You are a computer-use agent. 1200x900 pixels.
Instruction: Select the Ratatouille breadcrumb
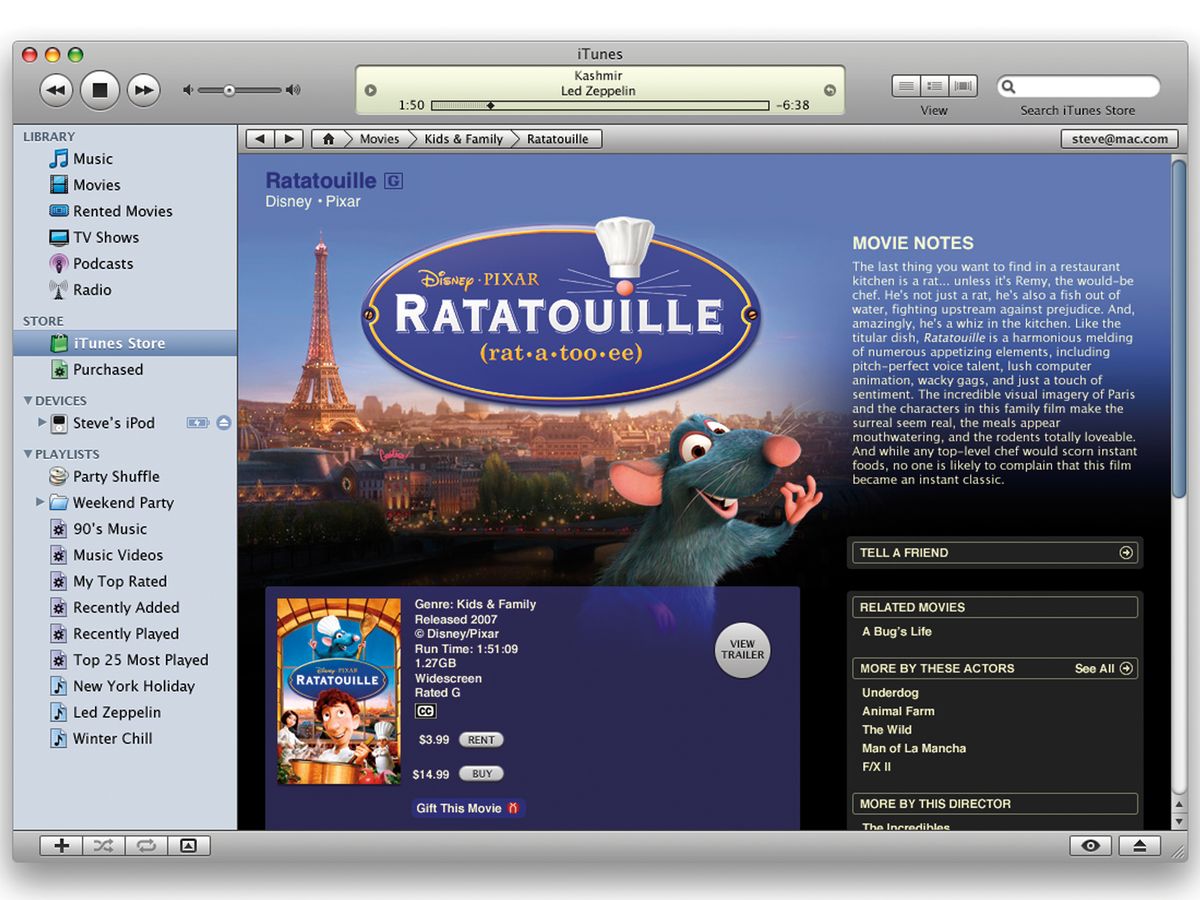pos(558,139)
